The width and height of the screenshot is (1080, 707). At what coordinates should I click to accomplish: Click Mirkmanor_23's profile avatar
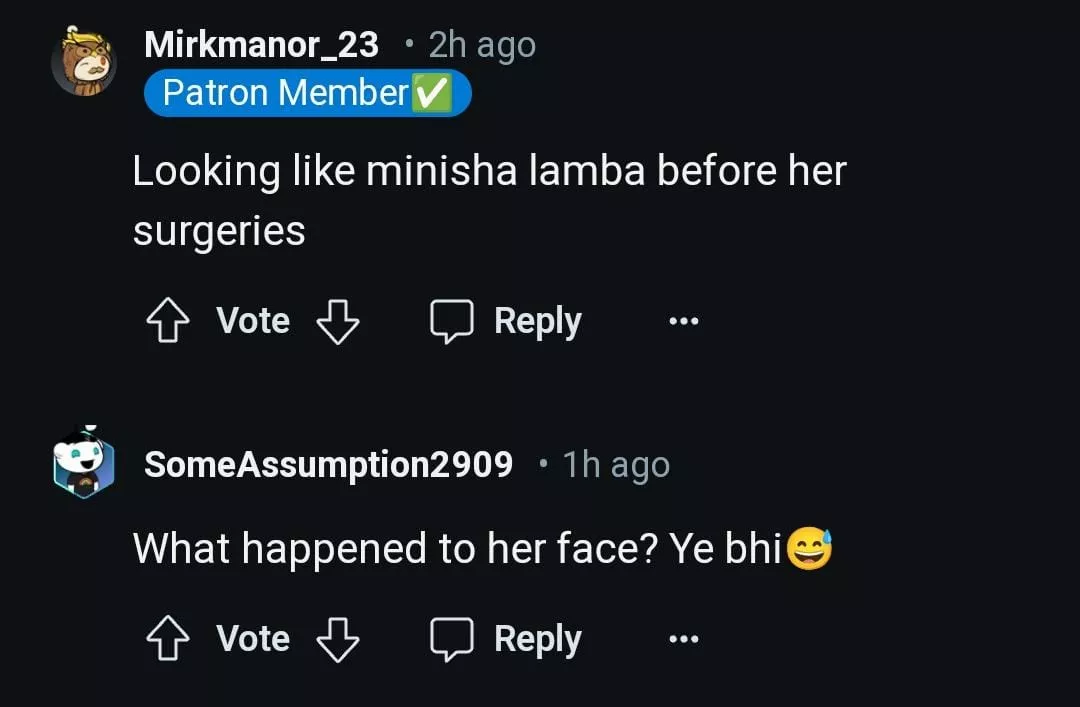tap(83, 62)
